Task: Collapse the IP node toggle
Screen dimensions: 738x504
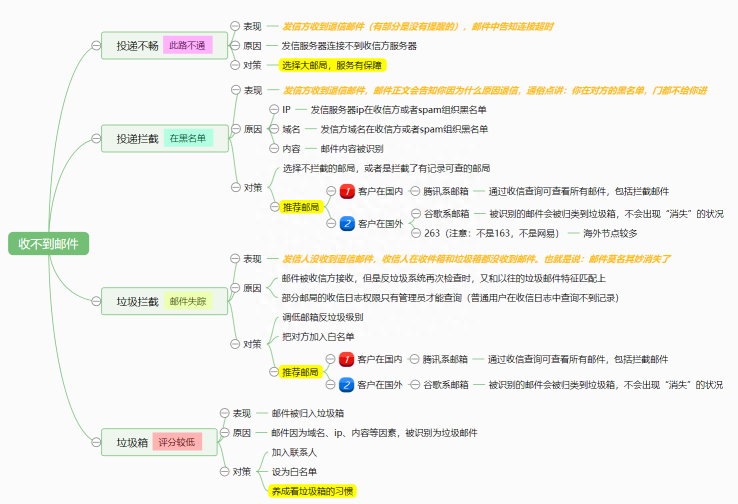Action: click(x=274, y=109)
